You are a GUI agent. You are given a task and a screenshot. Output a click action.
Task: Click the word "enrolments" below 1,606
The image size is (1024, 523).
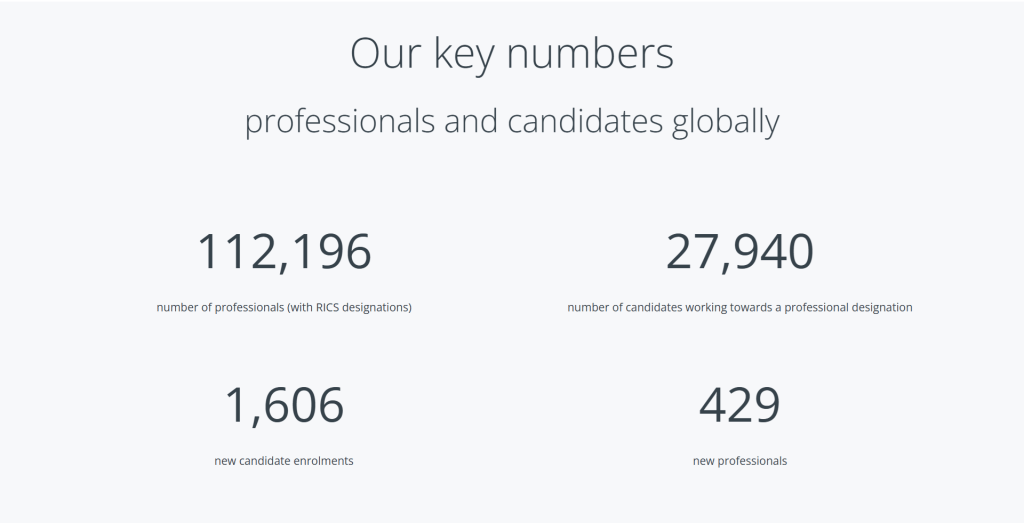tap(324, 461)
